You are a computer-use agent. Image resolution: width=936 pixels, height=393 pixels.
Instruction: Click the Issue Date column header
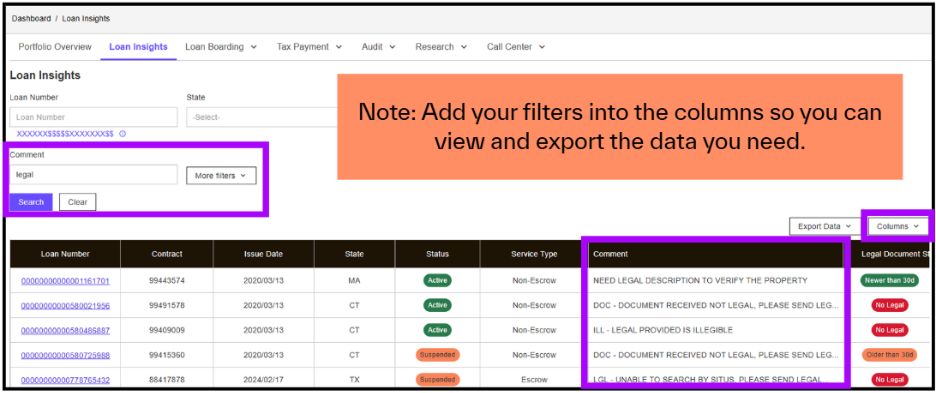(x=263, y=254)
